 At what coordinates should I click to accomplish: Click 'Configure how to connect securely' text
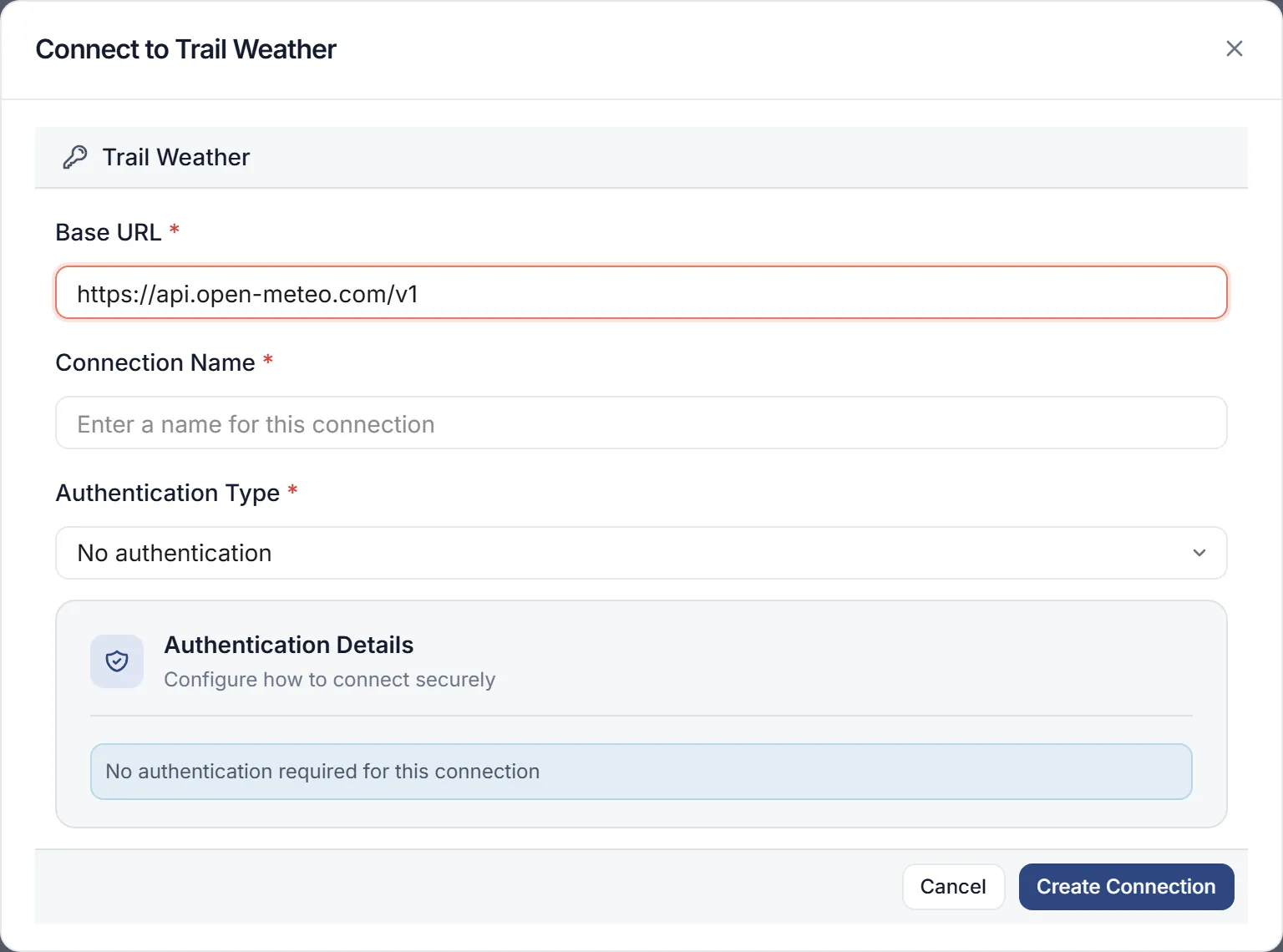click(x=330, y=680)
